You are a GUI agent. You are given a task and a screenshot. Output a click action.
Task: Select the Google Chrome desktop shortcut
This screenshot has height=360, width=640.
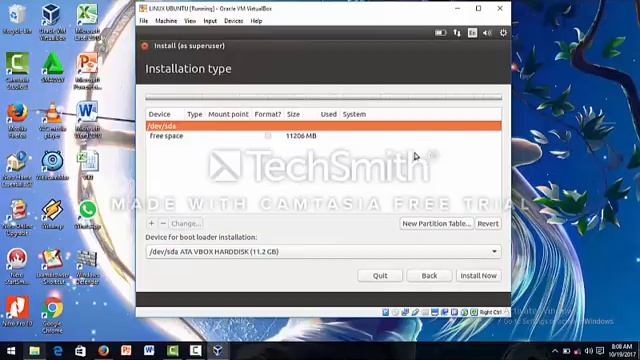click(52, 314)
